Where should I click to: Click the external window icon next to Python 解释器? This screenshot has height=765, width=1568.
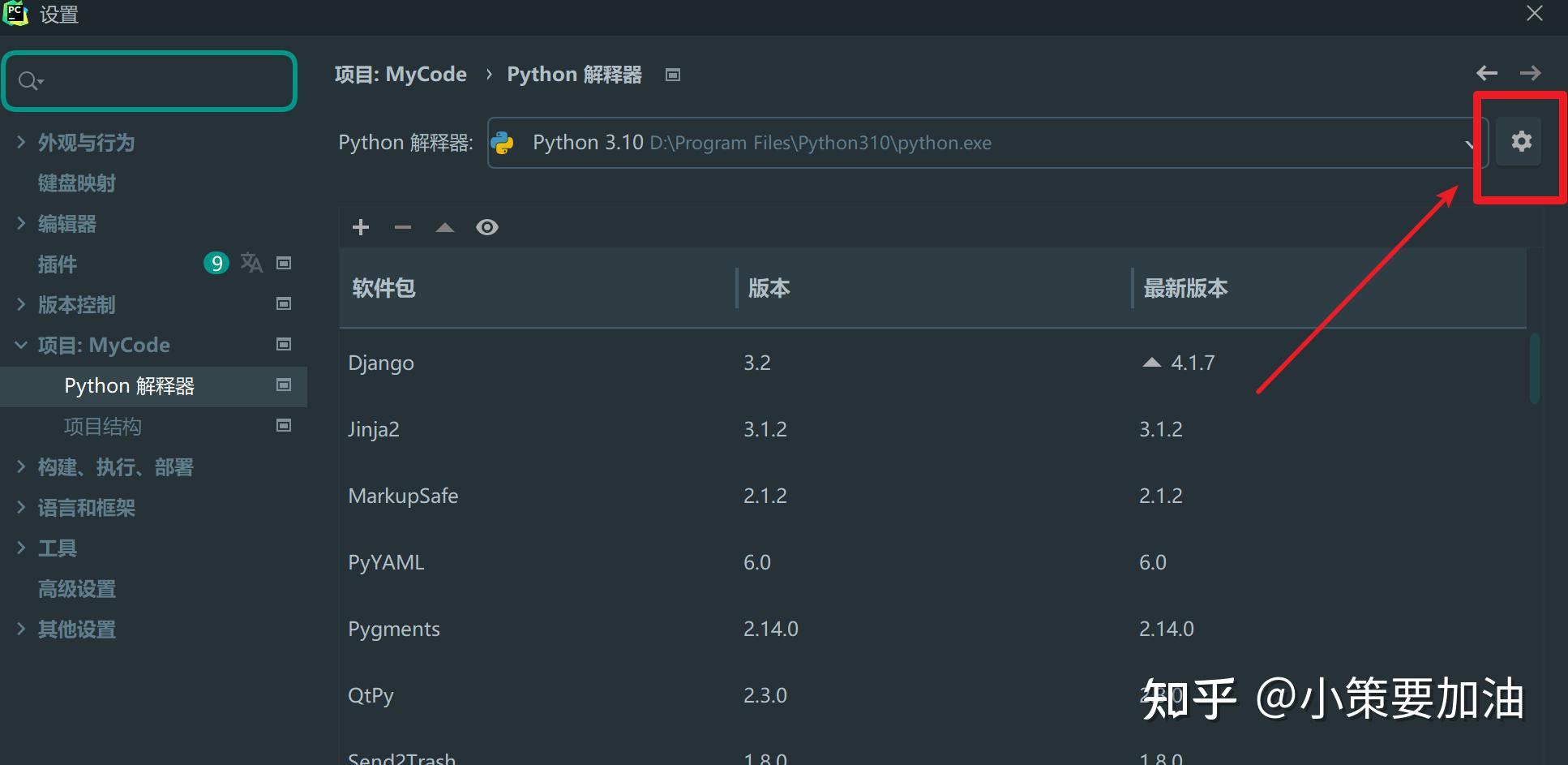pyautogui.click(x=672, y=75)
